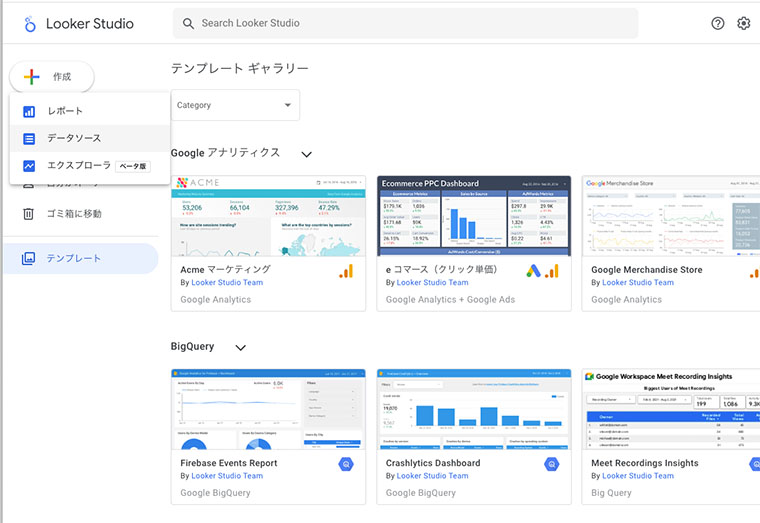Click the Firebase Events Report title text

[229, 463]
